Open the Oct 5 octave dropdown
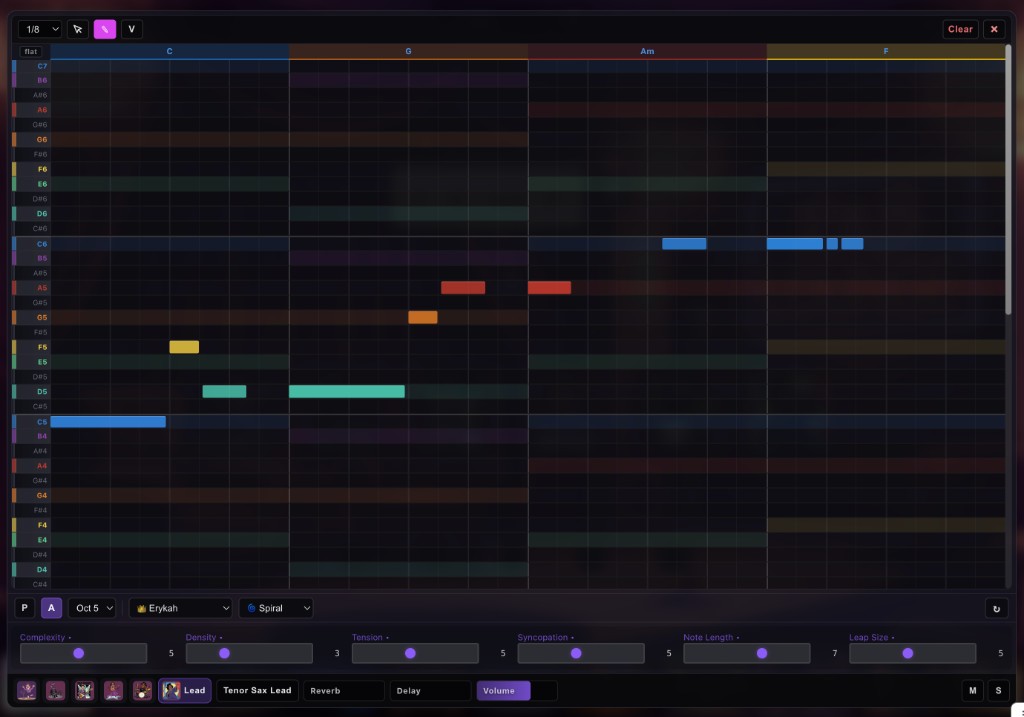 (92, 608)
